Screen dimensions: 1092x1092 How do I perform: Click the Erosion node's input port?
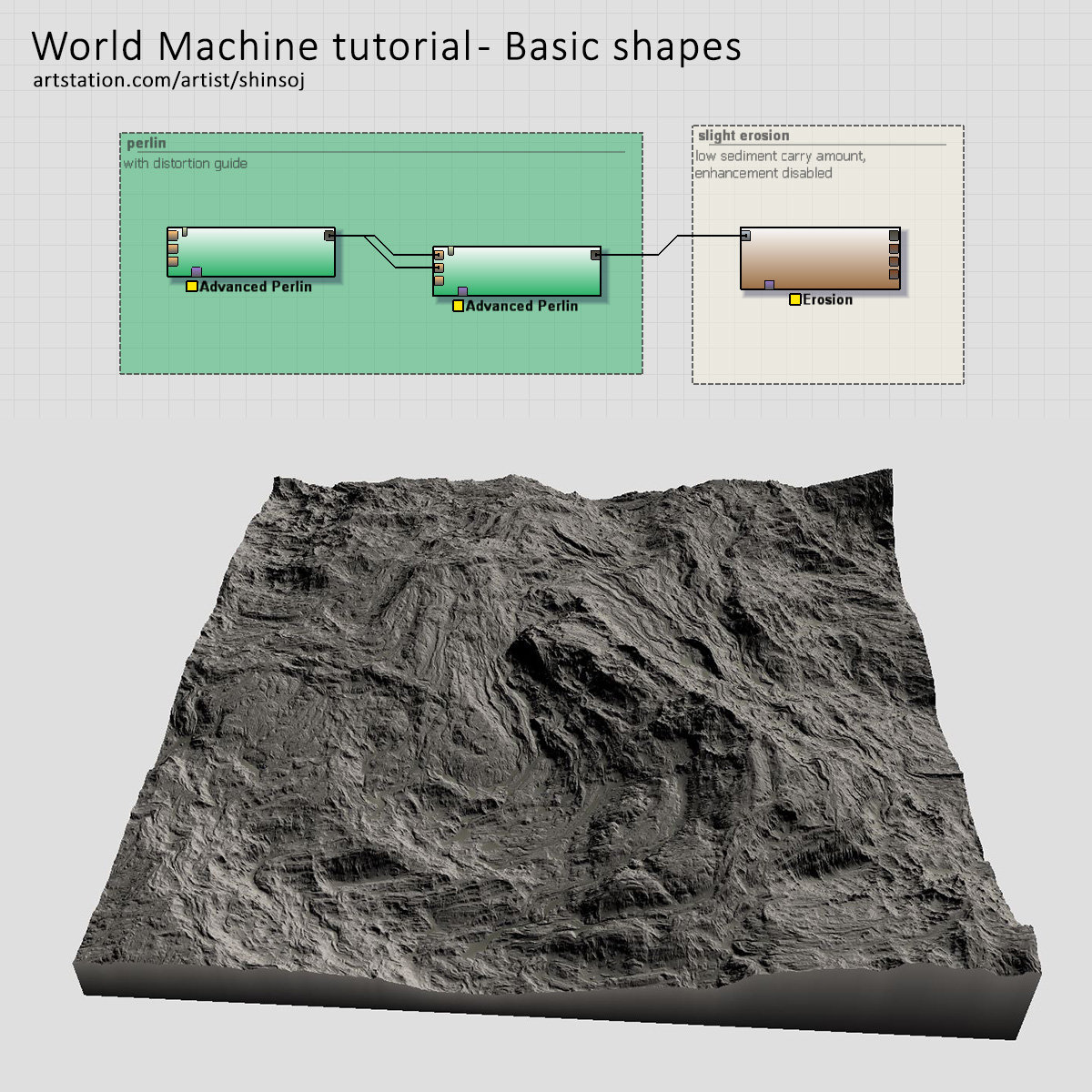click(745, 236)
